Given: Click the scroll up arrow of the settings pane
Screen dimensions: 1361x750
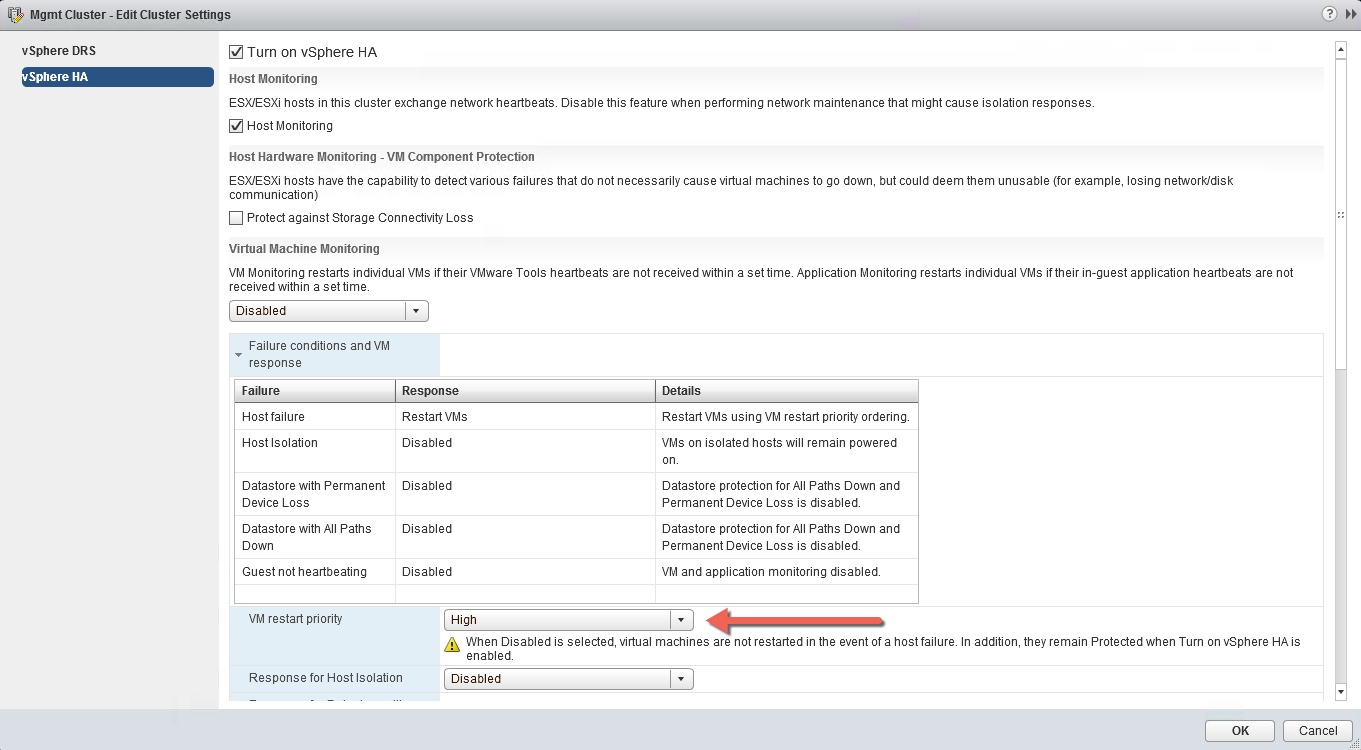Looking at the screenshot, I should tap(1341, 49).
